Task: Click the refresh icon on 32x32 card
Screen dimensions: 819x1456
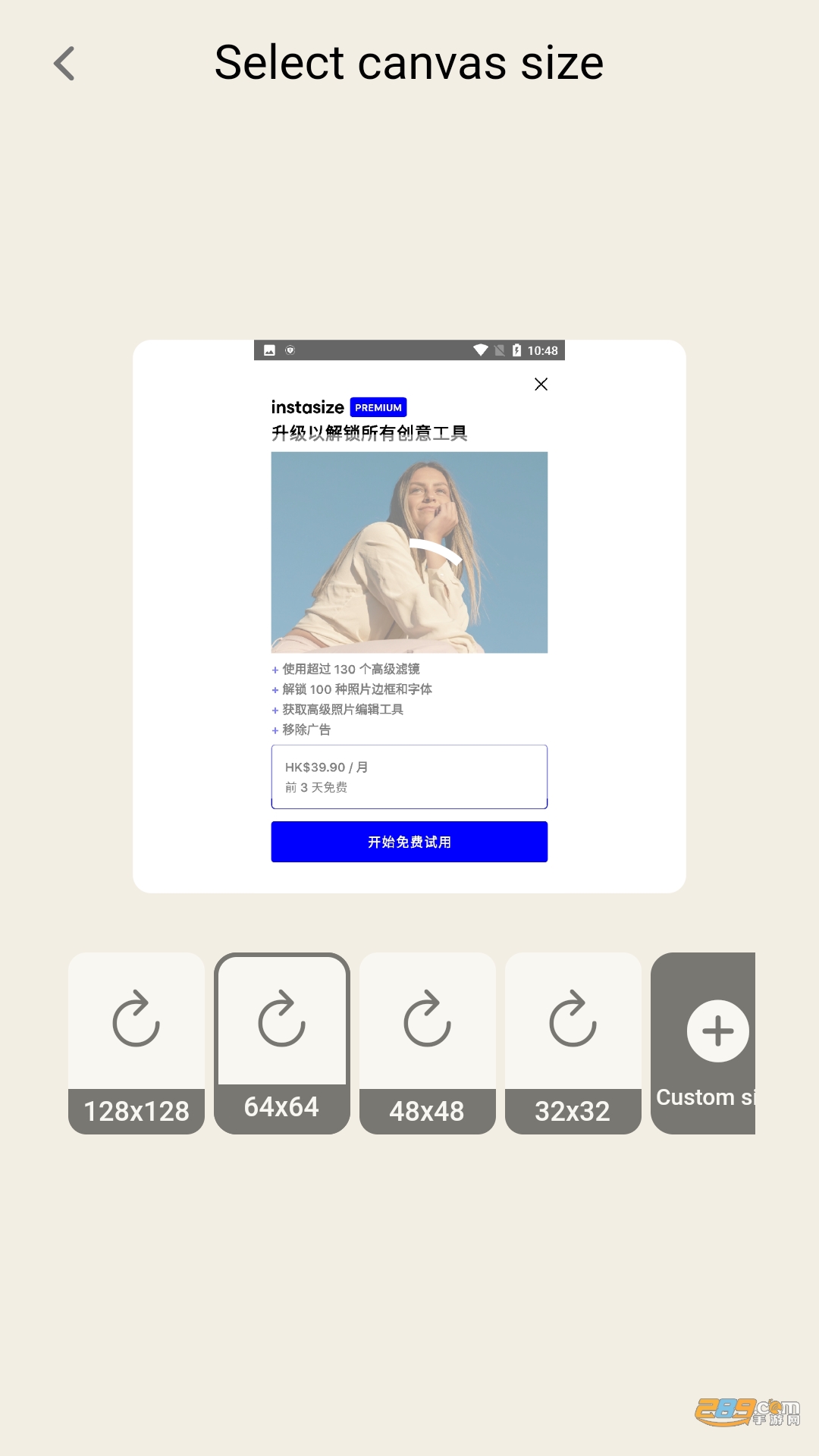Action: point(573,1018)
